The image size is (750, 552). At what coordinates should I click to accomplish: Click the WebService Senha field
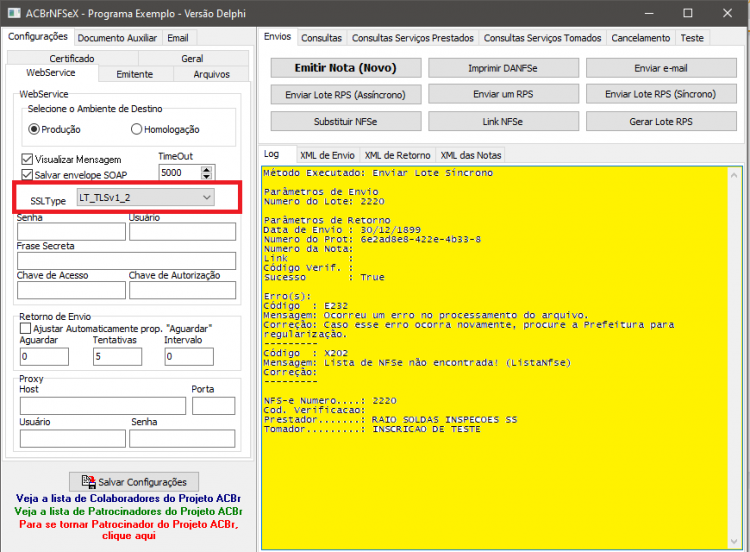[71, 232]
